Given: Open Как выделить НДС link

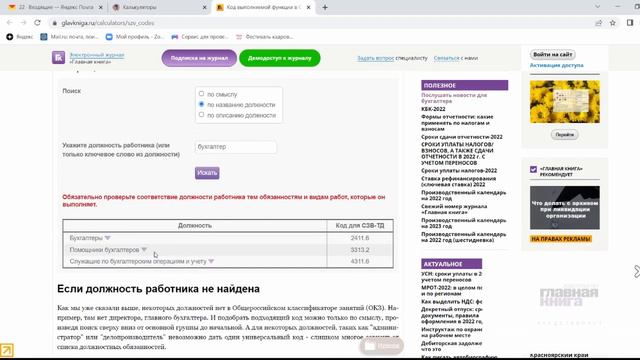Looking at the screenshot, I should tap(451, 302).
